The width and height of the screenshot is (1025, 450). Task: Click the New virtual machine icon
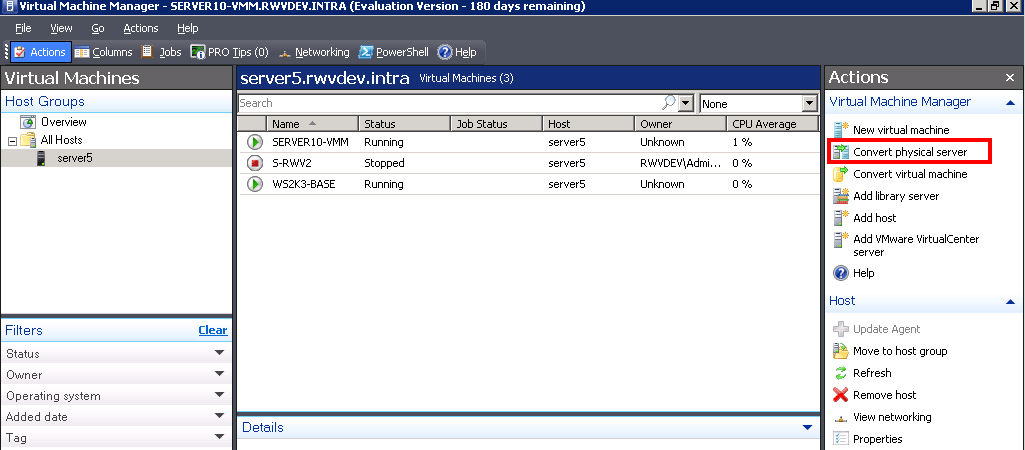[841, 130]
